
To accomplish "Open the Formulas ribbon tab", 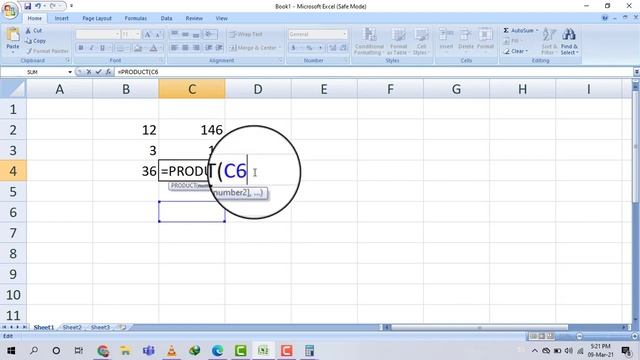I will coord(136,18).
